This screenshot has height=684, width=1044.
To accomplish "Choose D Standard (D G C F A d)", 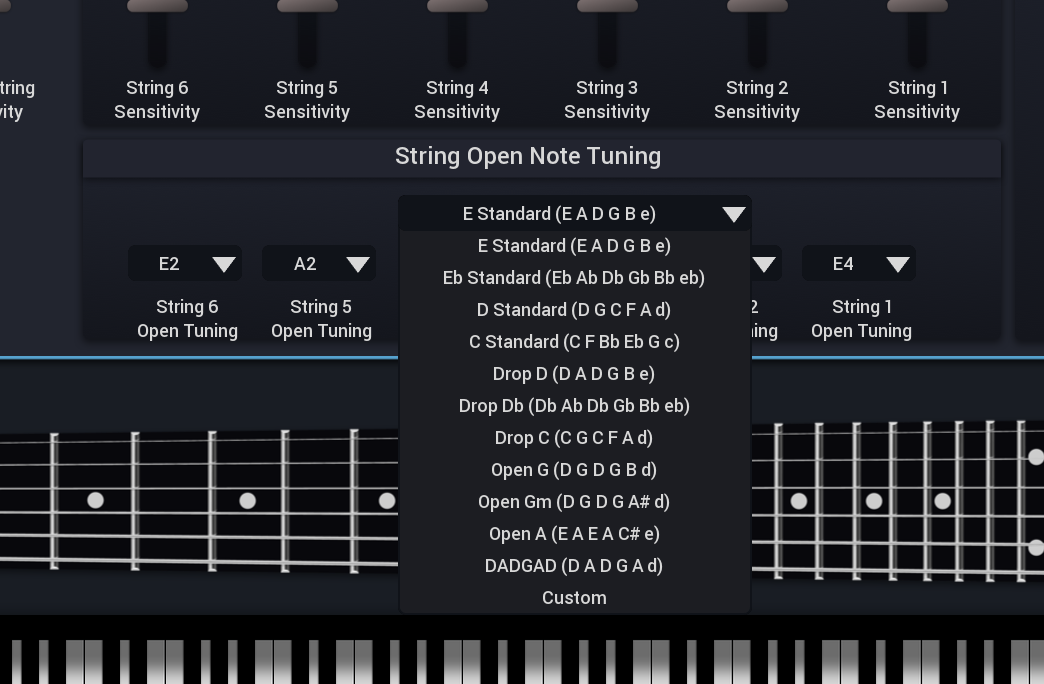I will [x=574, y=310].
